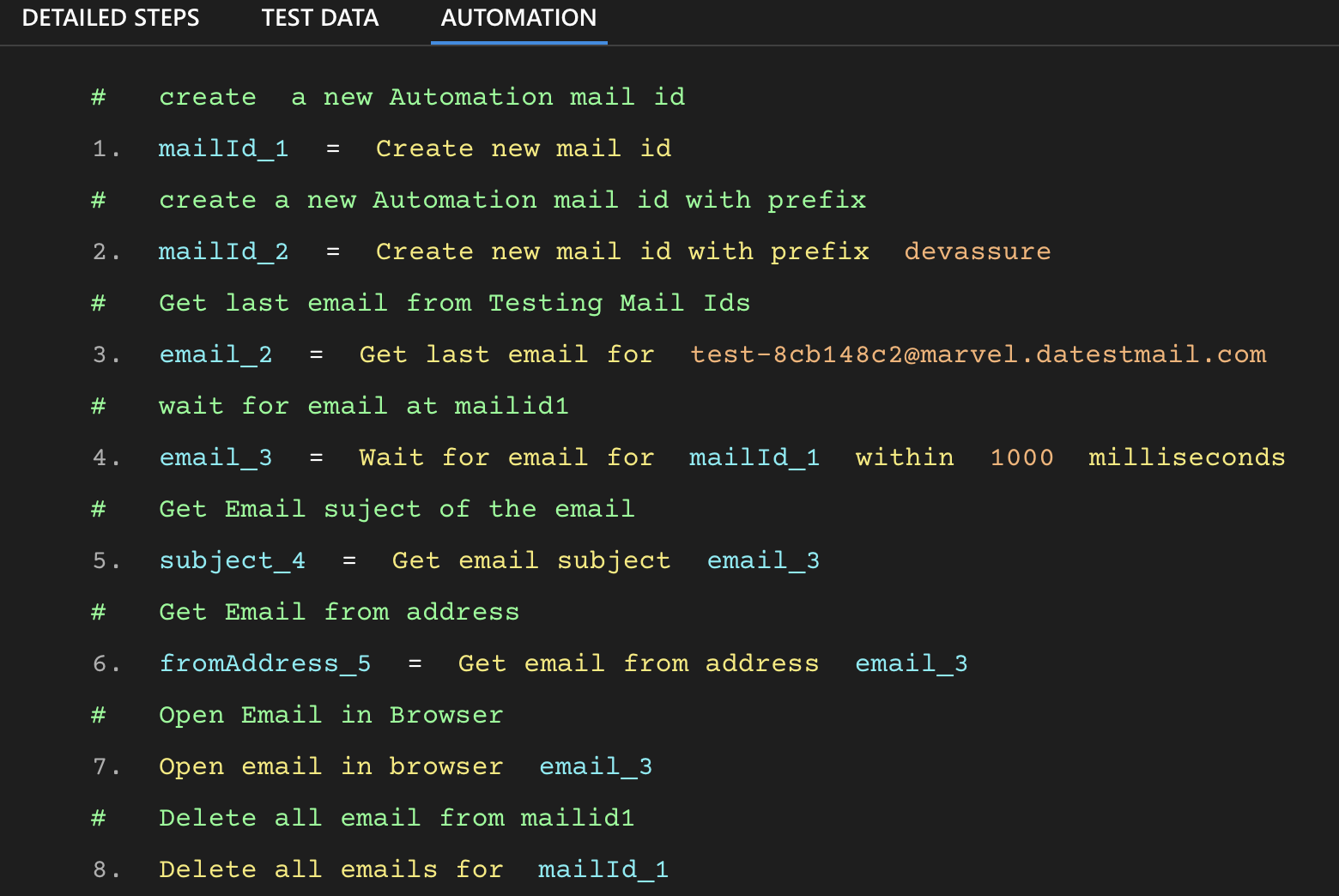
Task: Select the 'Open email in browser' step
Action: [x=330, y=766]
